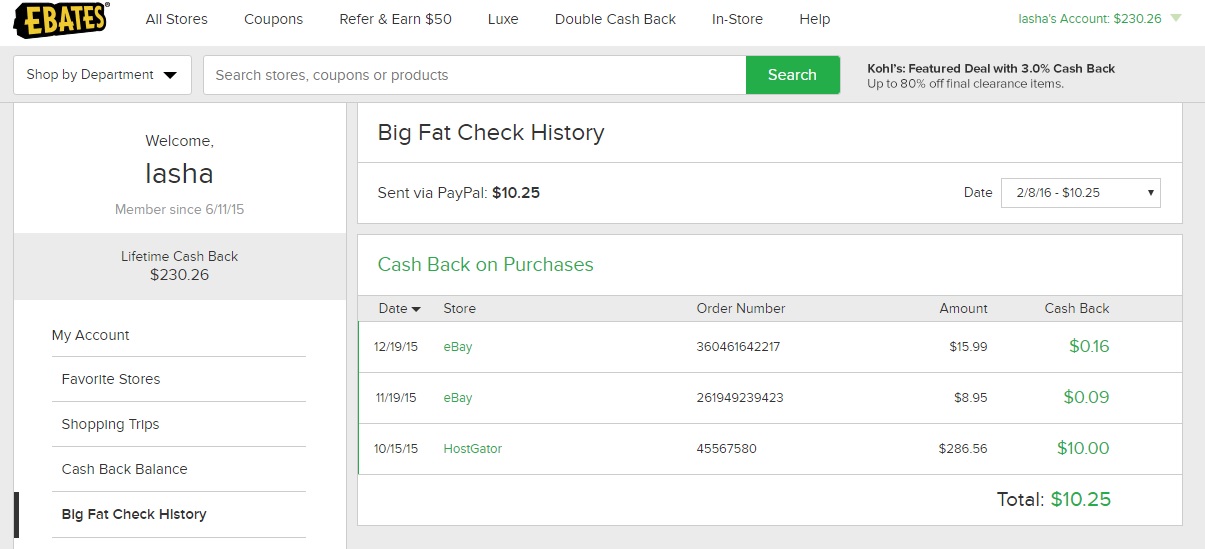Open eBay link for 12/19/15 order
Screen dimensions: 1205x549
click(458, 347)
